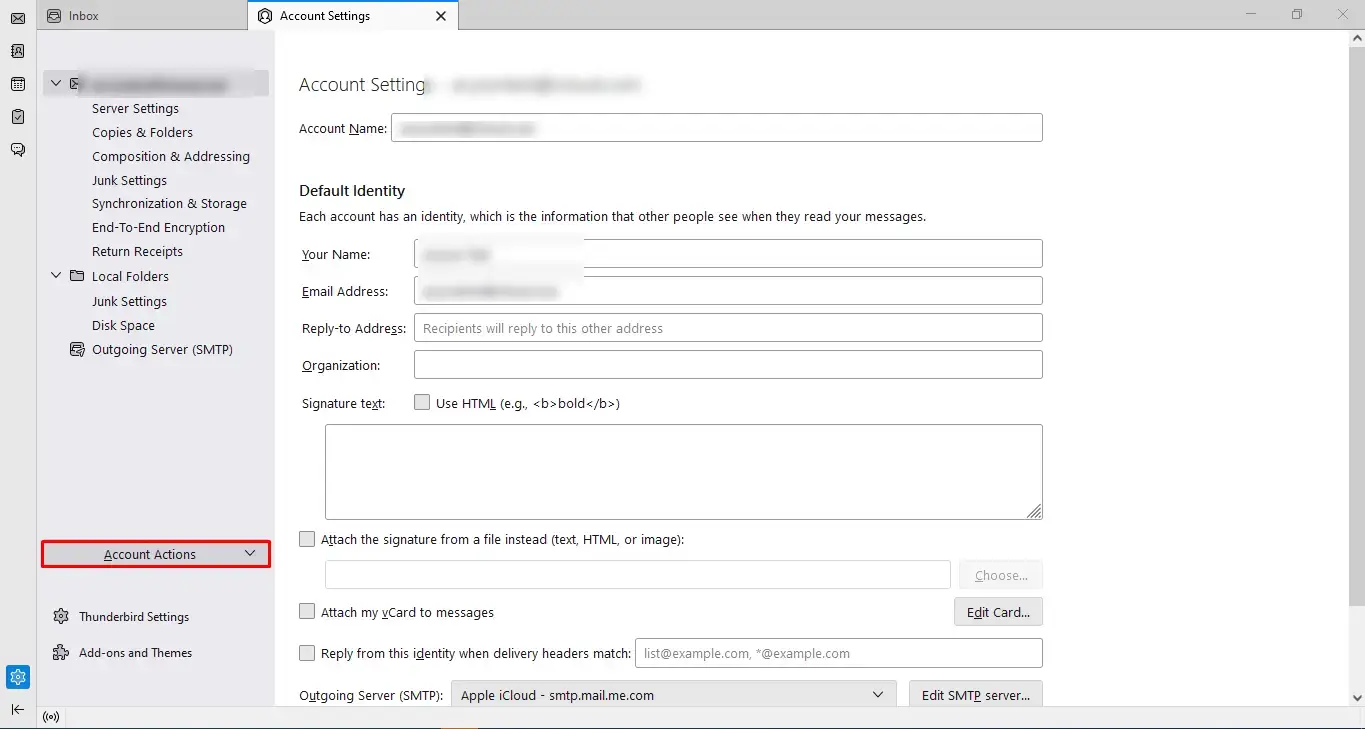This screenshot has height=729, width=1365.
Task: Click the online status icon in status bar
Action: 51,717
